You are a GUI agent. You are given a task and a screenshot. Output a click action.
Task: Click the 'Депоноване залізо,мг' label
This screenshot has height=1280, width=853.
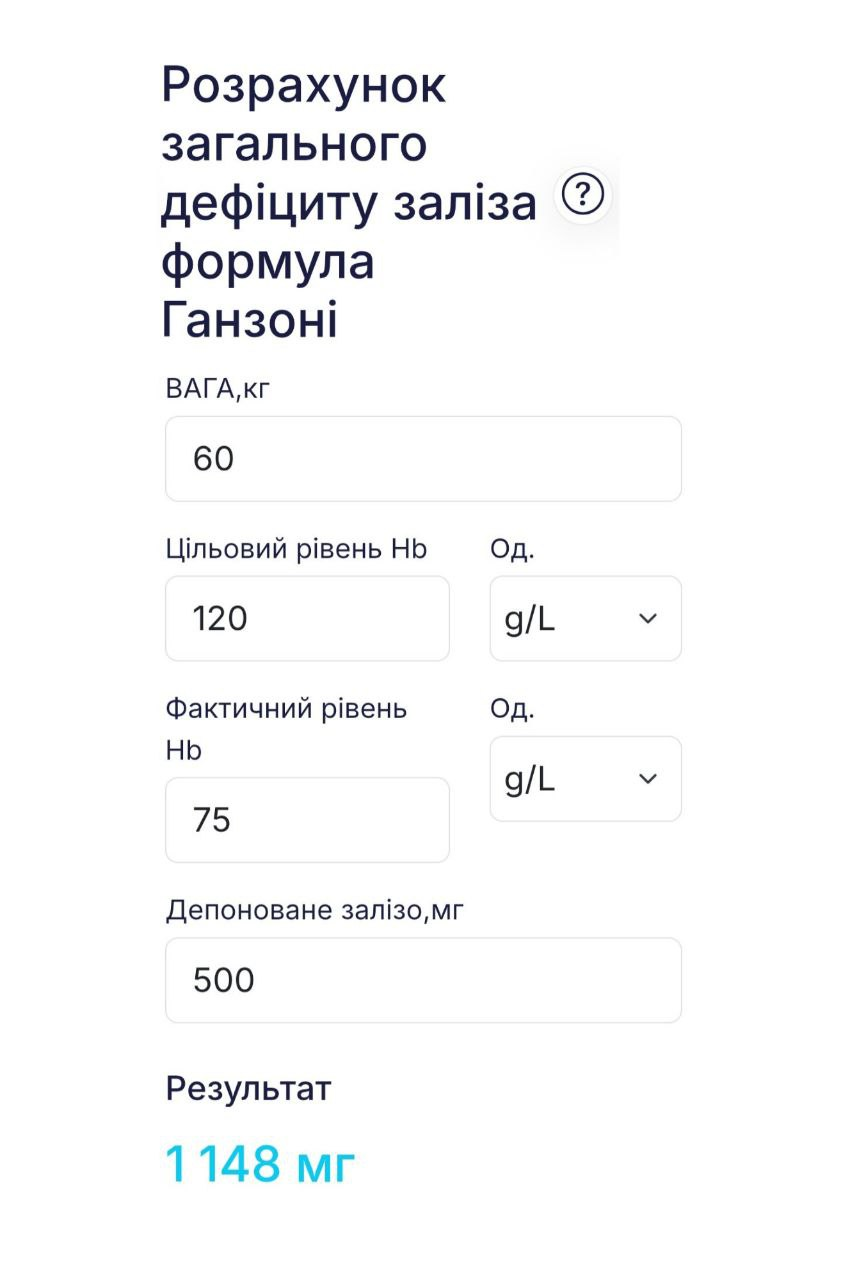pyautogui.click(x=315, y=910)
